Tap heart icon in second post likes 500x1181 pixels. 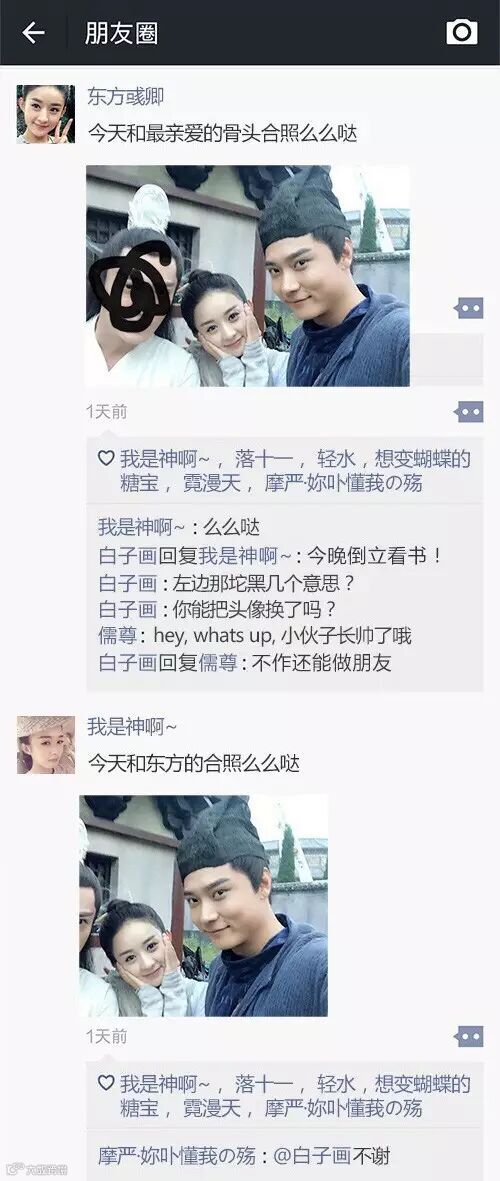click(106, 1083)
